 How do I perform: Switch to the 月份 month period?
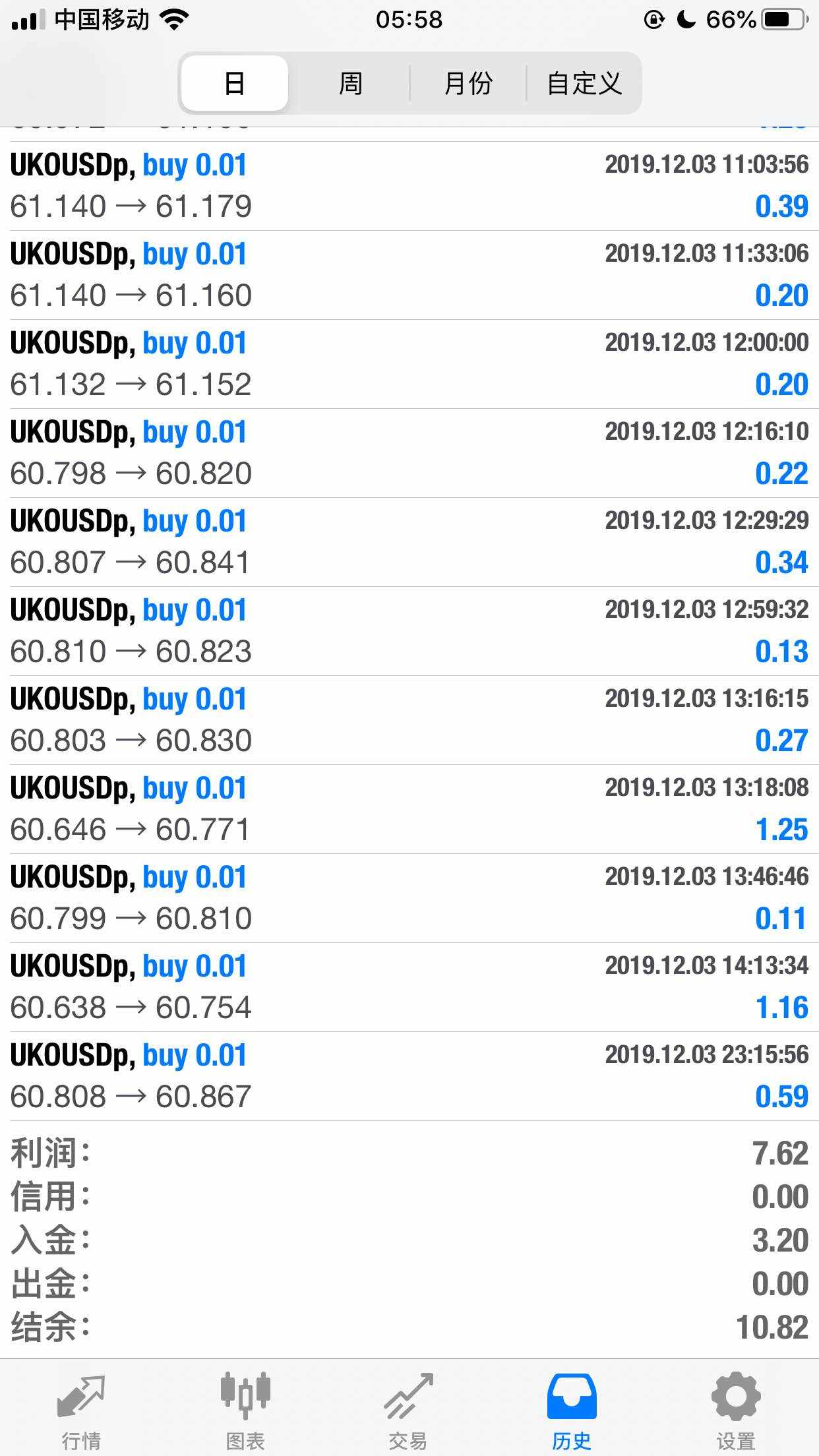pos(468,84)
